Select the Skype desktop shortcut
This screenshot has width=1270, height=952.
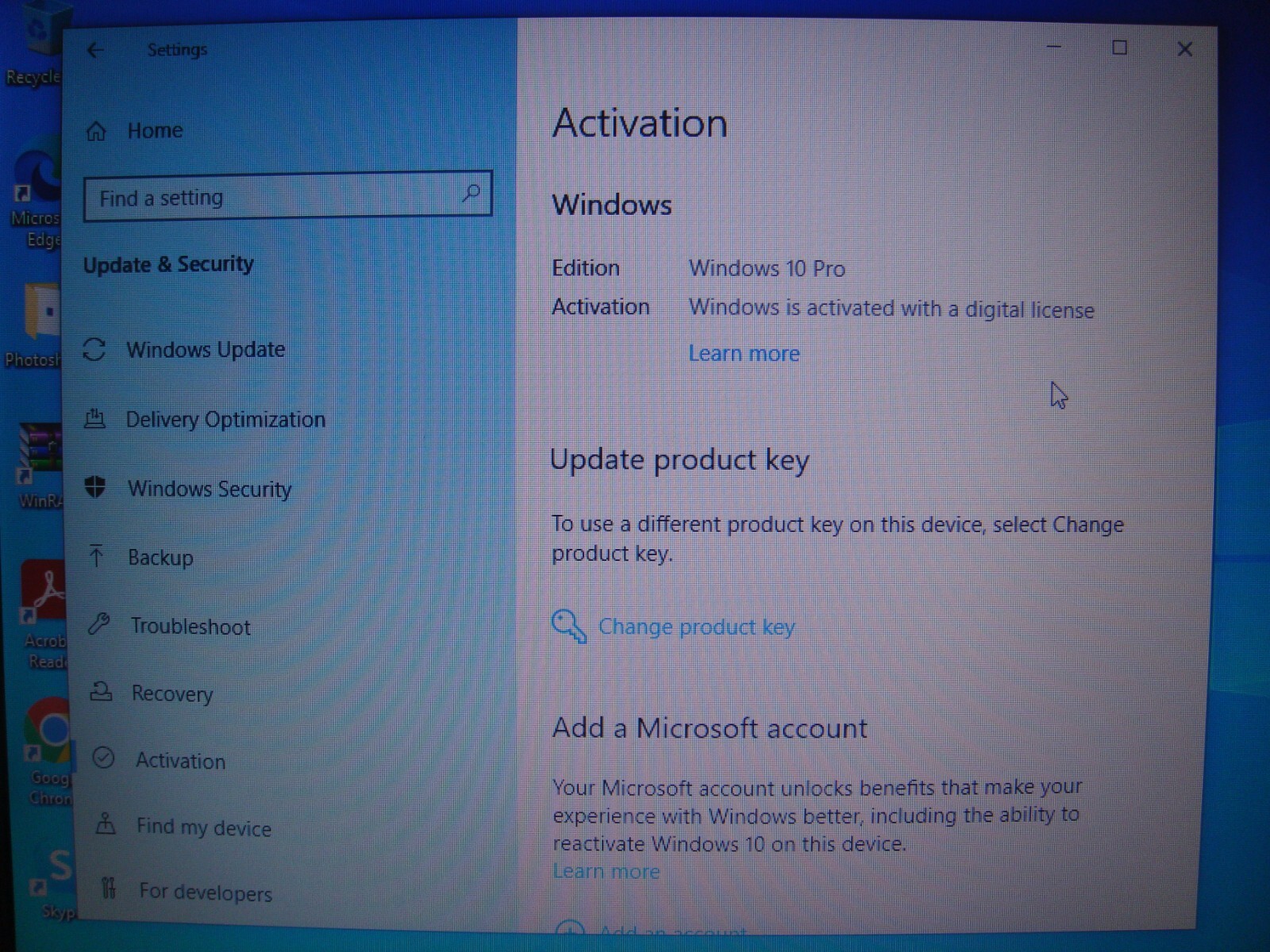54,885
